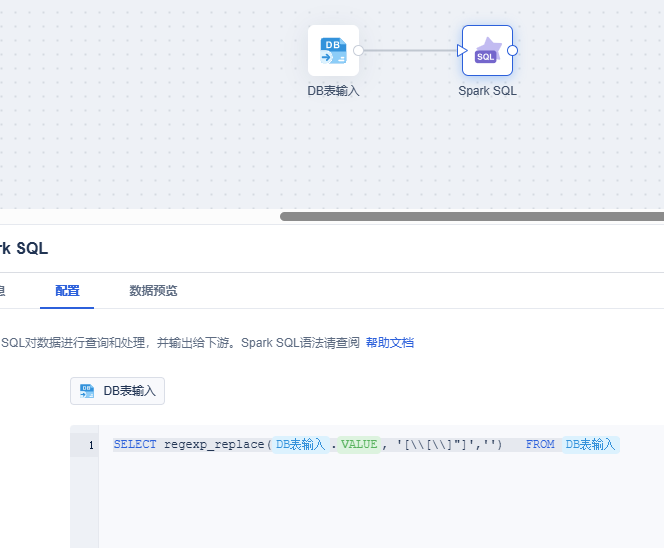Click the horizontal canvas scrollbar

point(472,216)
